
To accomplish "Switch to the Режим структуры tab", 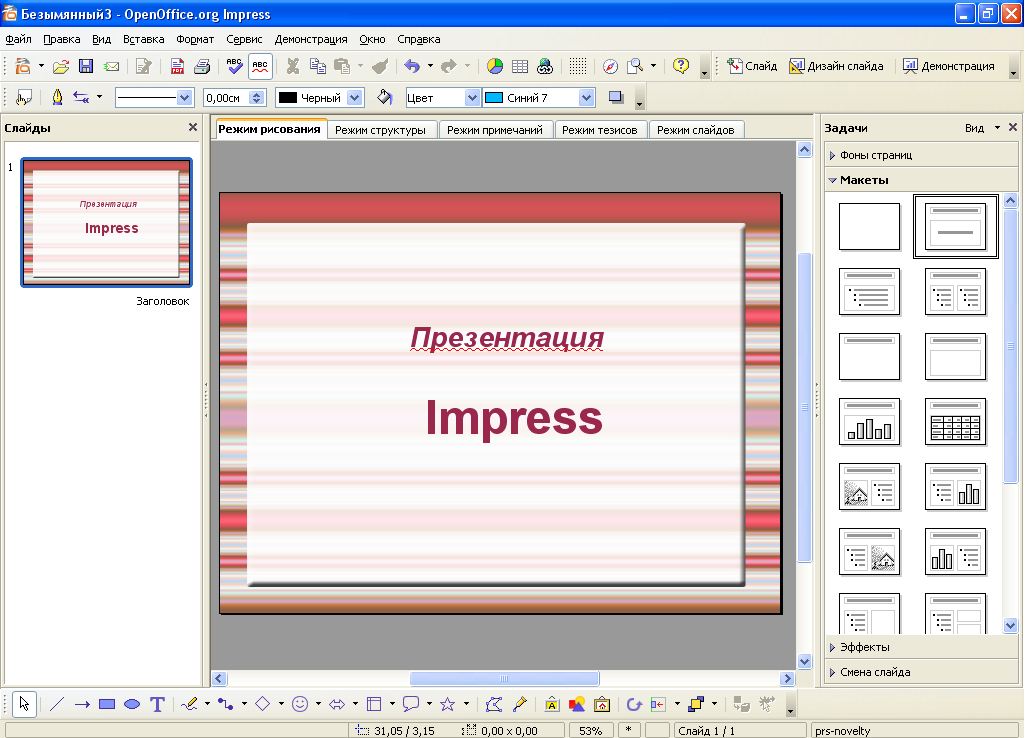I will click(x=380, y=130).
